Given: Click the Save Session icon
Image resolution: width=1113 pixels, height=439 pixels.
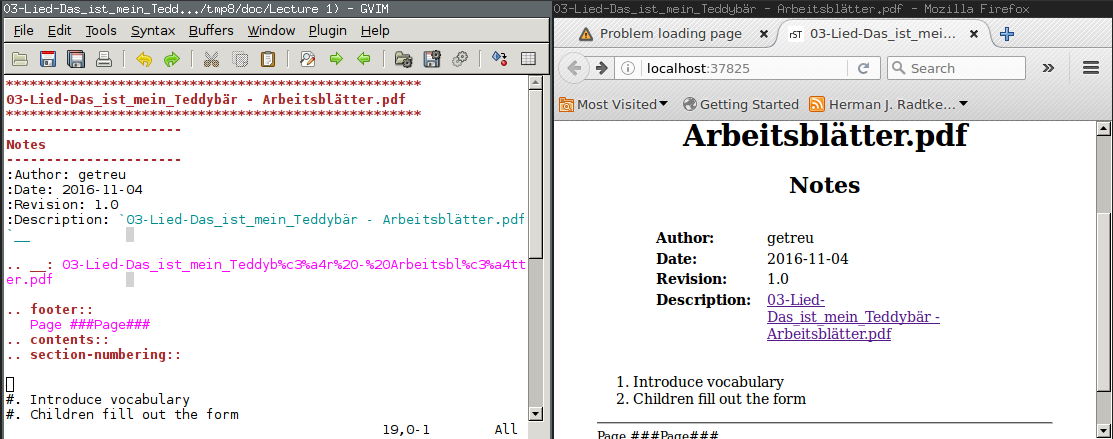Looking at the screenshot, I should click(432, 59).
